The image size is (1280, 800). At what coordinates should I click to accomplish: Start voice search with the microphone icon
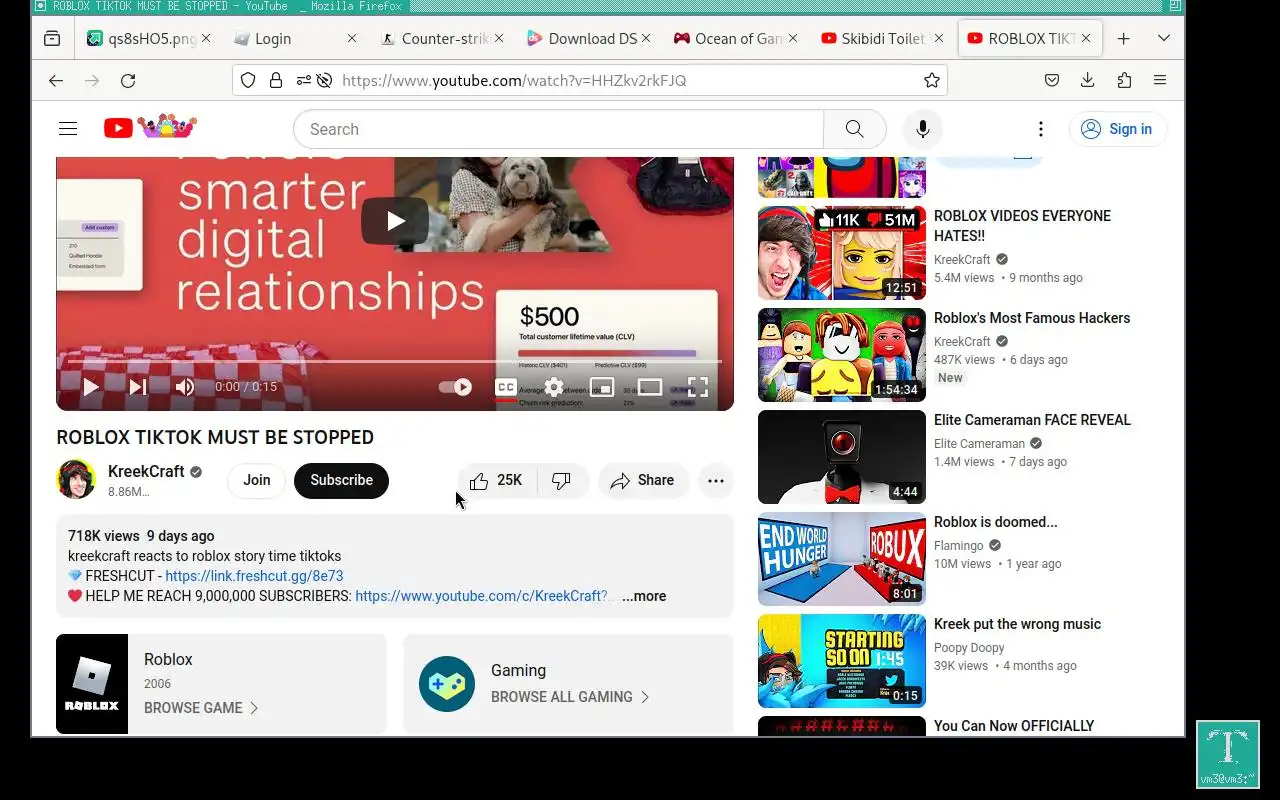click(922, 129)
